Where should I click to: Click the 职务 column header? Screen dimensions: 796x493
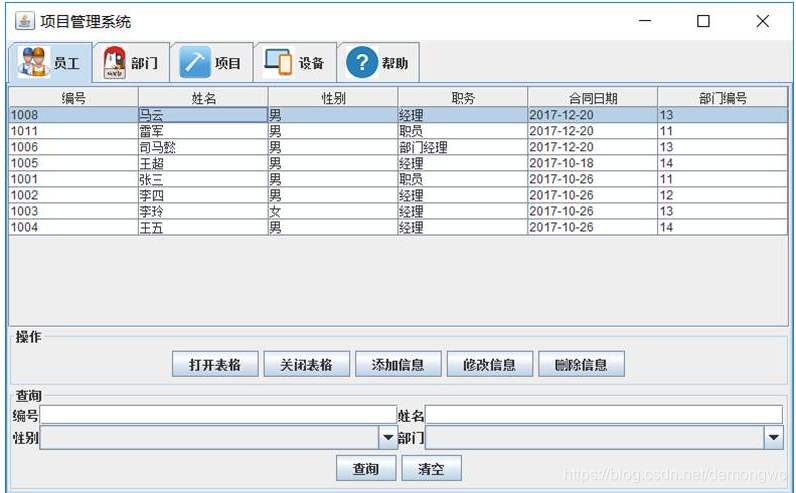463,97
